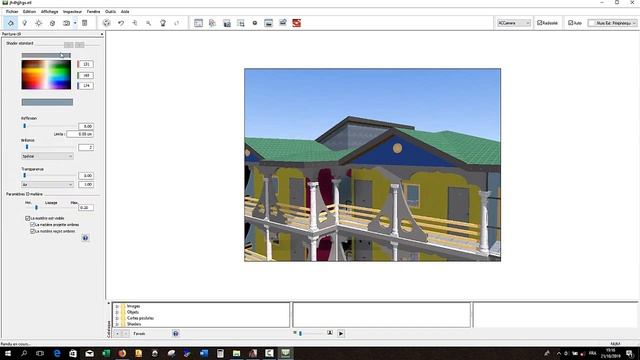The height and width of the screenshot is (360, 640).
Task: Click the blue channel value field
Action: pos(86,86)
